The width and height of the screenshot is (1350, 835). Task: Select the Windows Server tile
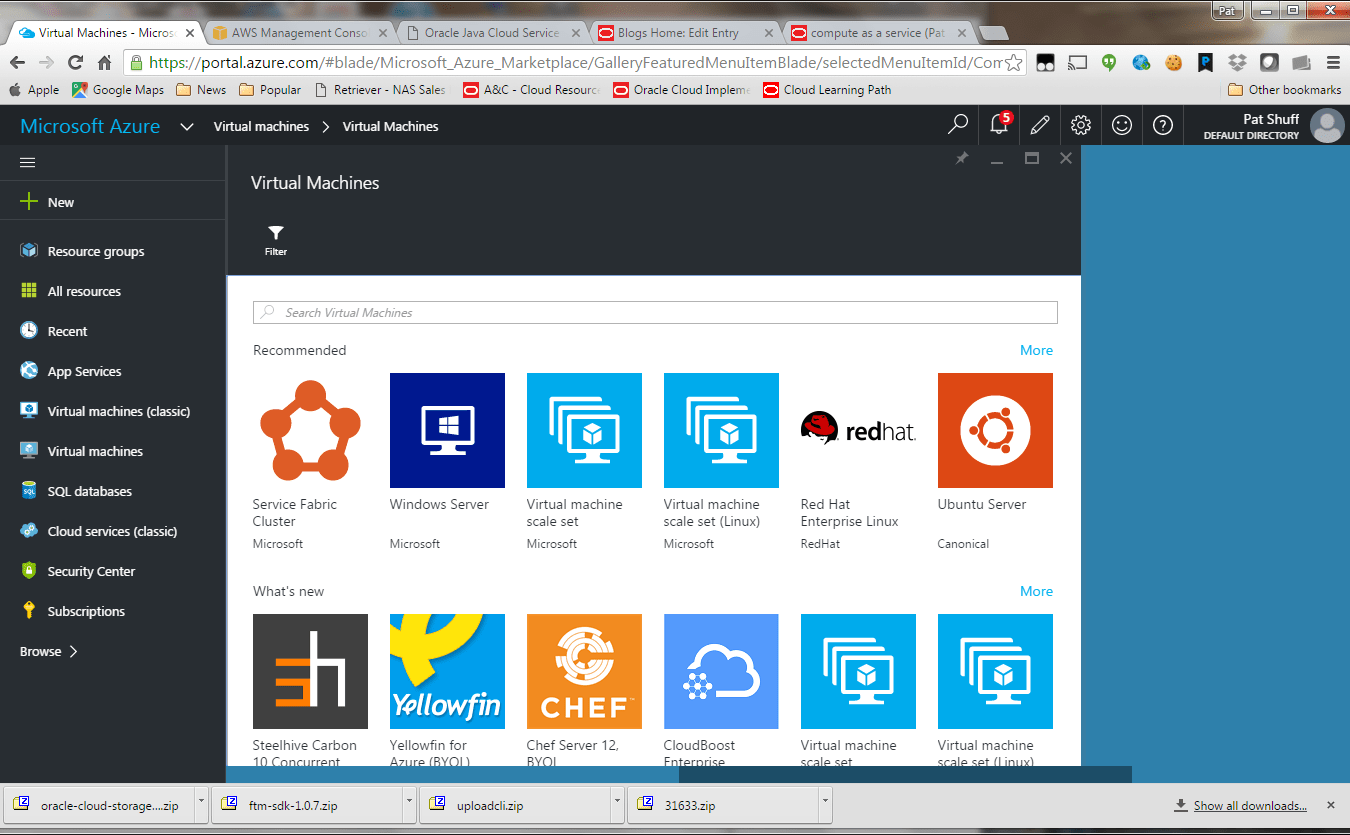[447, 462]
